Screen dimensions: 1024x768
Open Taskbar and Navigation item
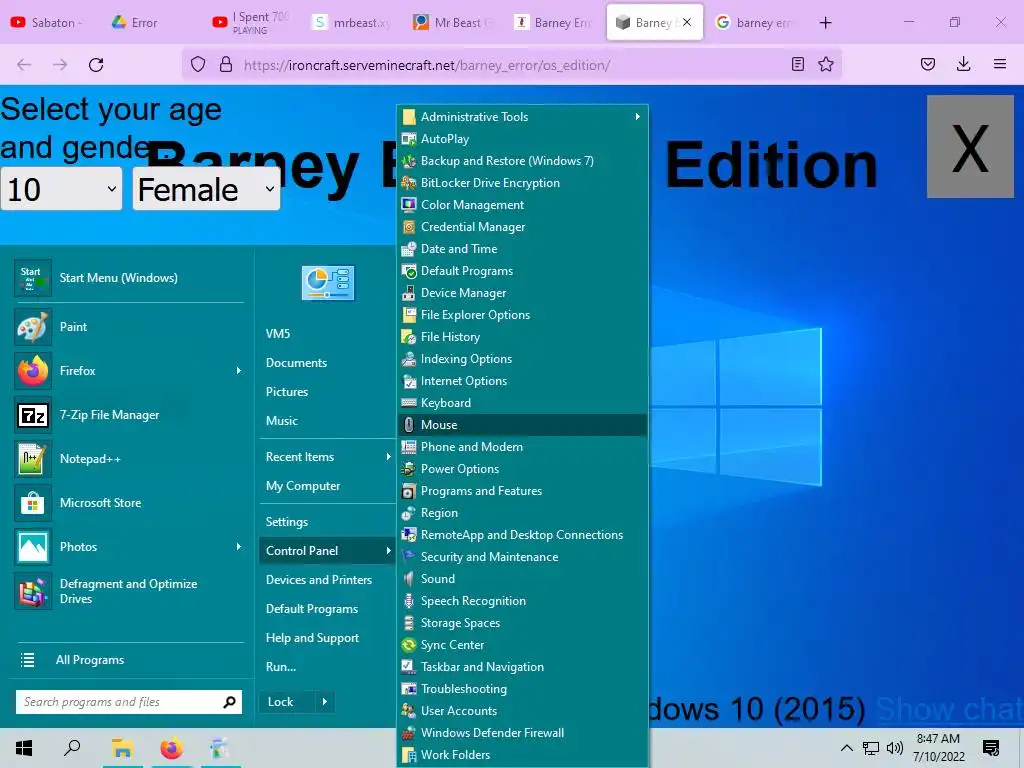(x=522, y=667)
